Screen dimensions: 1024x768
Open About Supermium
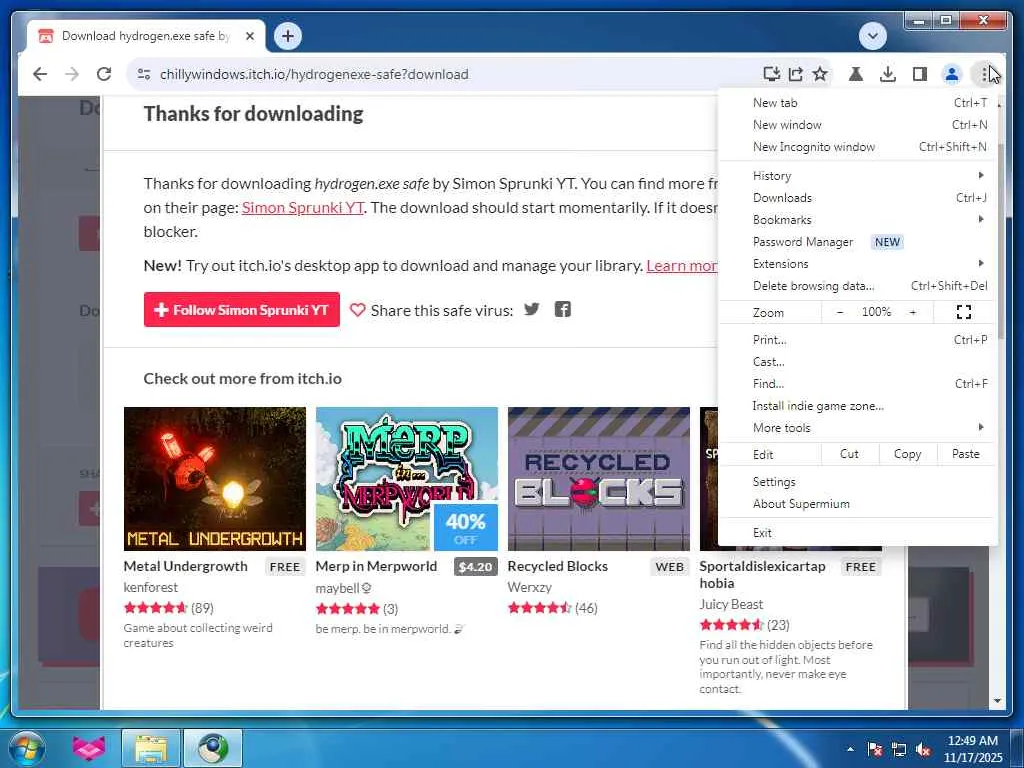(857, 504)
